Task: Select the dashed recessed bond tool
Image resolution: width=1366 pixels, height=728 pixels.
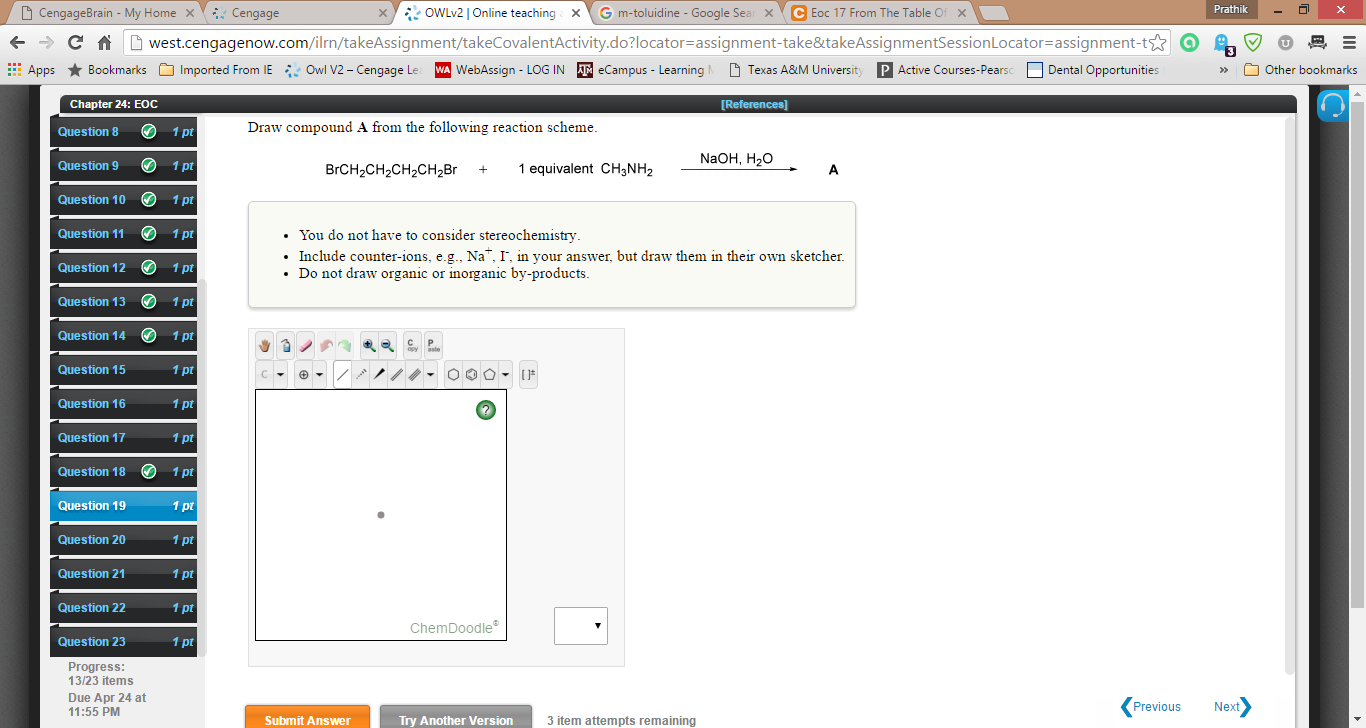Action: pyautogui.click(x=361, y=375)
